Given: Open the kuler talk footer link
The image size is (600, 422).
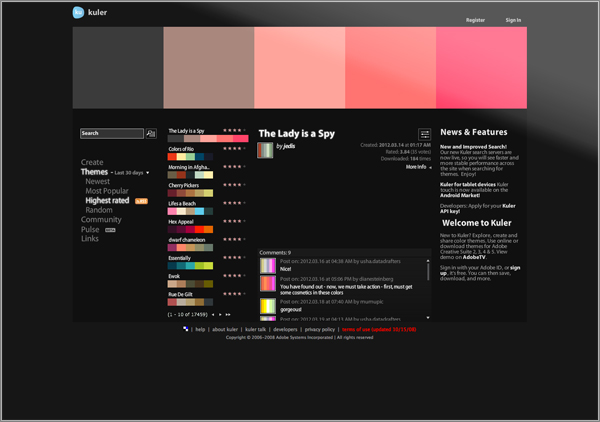Looking at the screenshot, I should click(255, 329).
